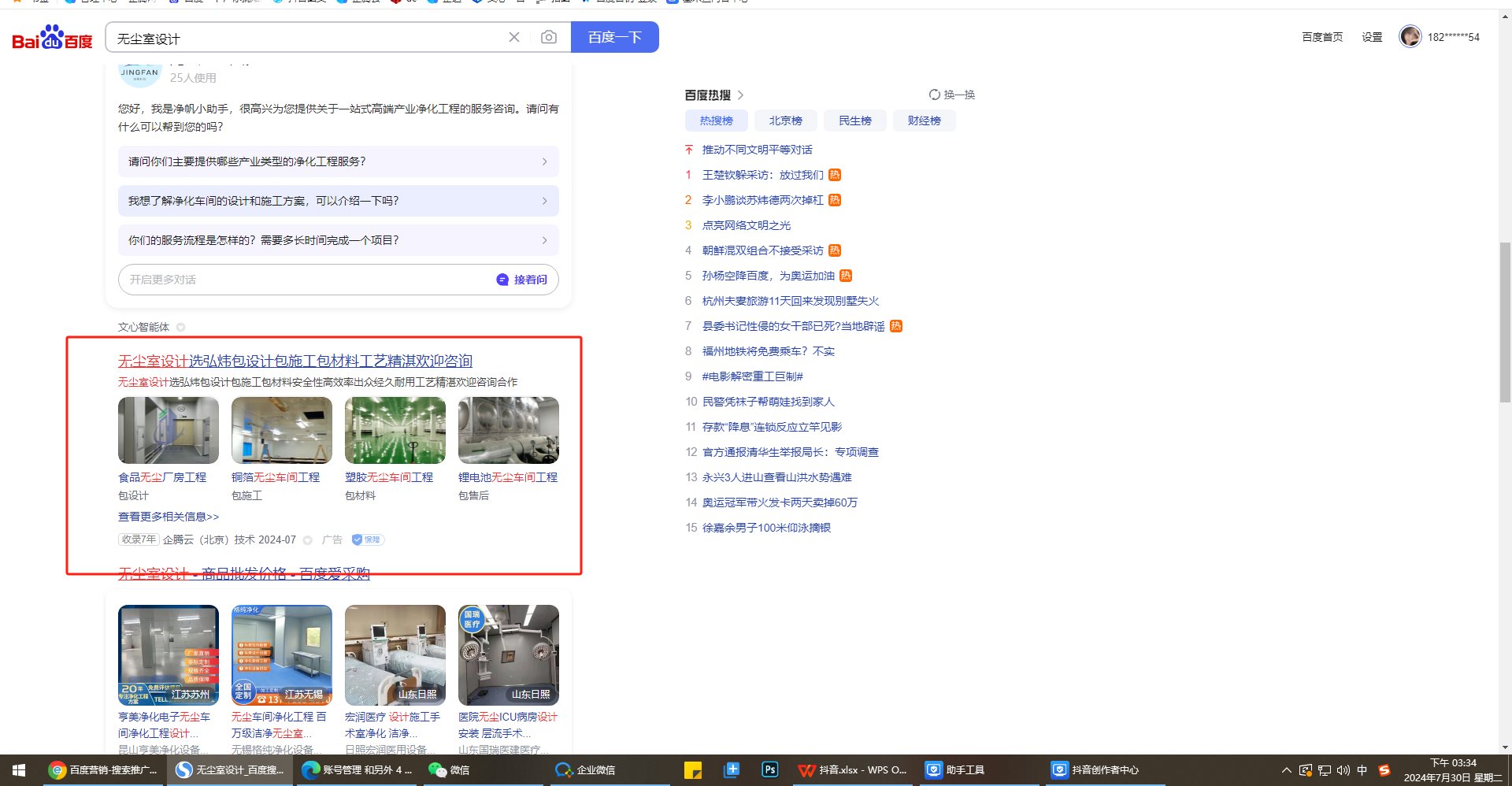Click the page vertical scrollbar
The width and height of the screenshot is (1512, 786).
pyautogui.click(x=1505, y=323)
